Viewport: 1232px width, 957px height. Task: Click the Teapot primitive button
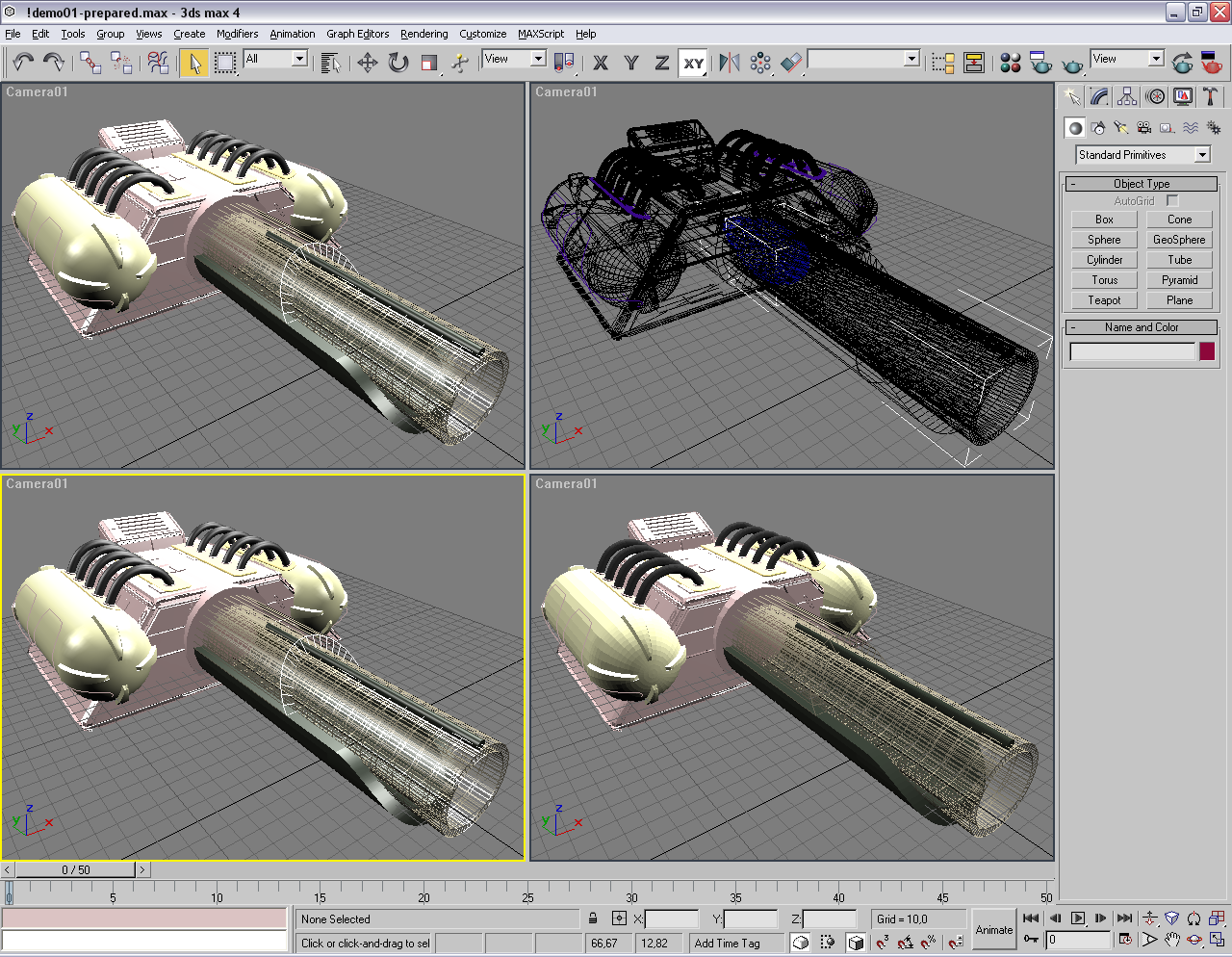point(1104,300)
